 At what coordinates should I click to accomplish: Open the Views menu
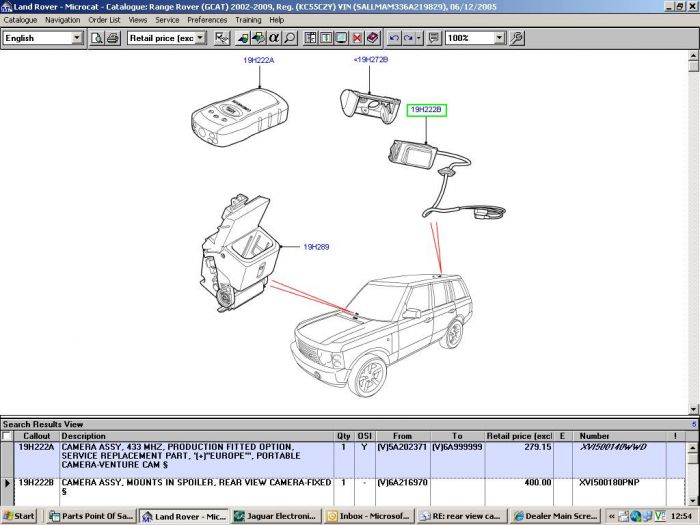138,20
